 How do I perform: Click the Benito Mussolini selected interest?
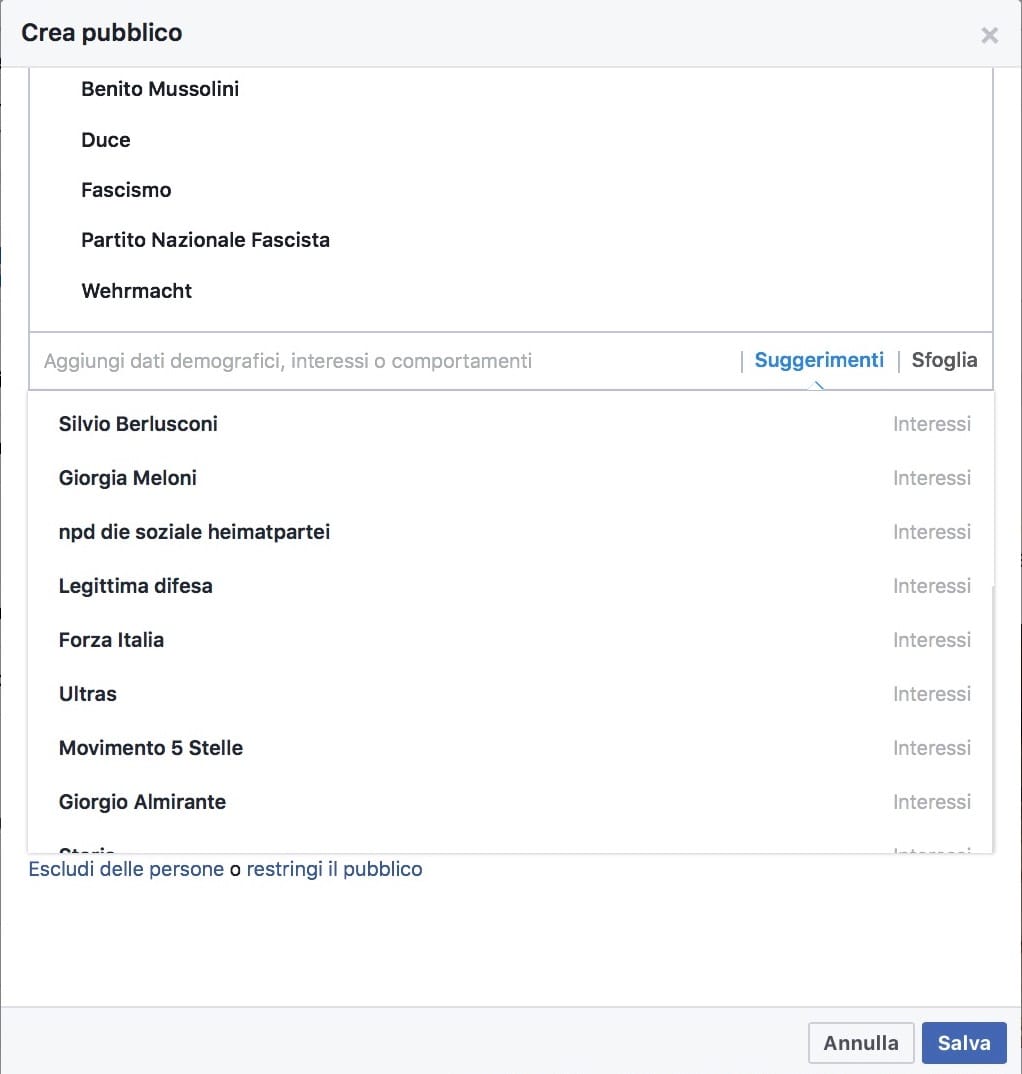(160, 89)
